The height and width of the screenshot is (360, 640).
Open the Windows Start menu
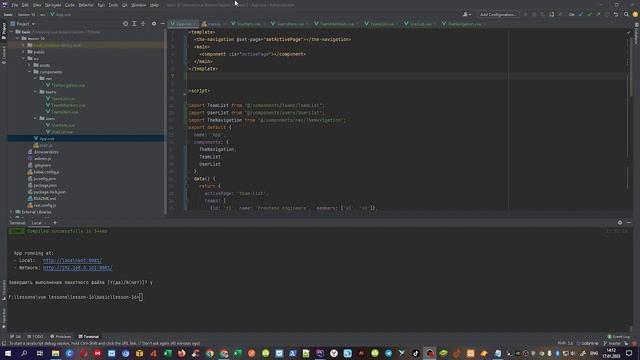point(8,353)
